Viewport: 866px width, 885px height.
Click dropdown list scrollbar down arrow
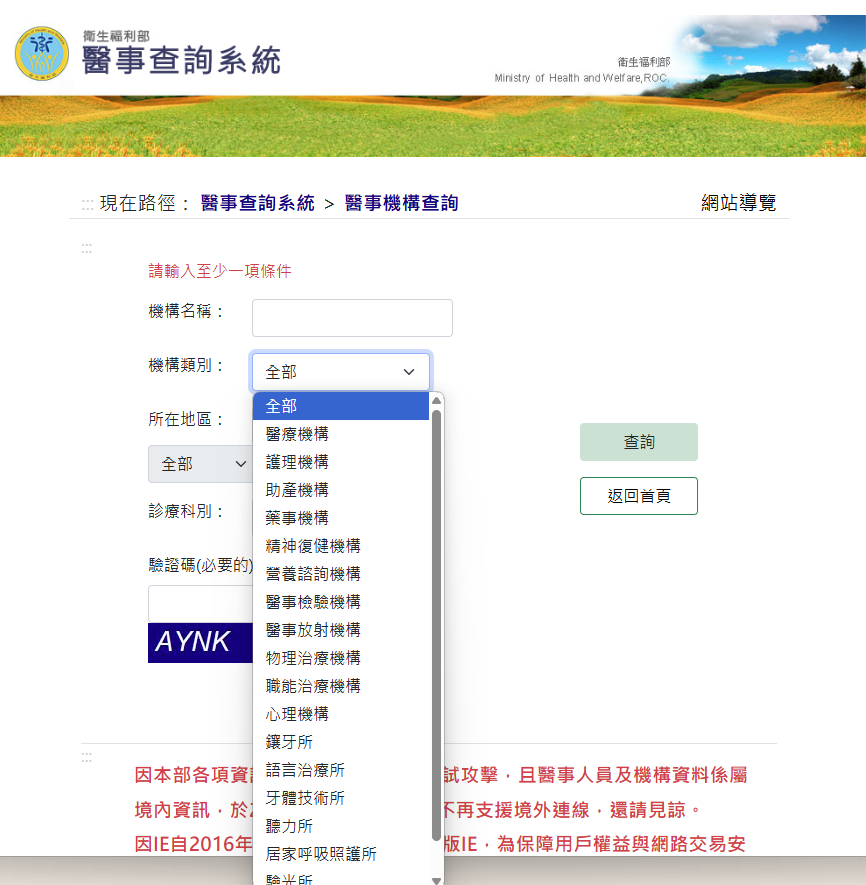pyautogui.click(x=436, y=880)
